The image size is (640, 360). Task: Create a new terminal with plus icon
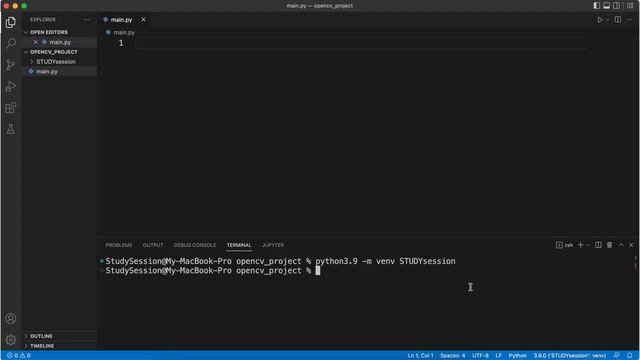coord(580,245)
